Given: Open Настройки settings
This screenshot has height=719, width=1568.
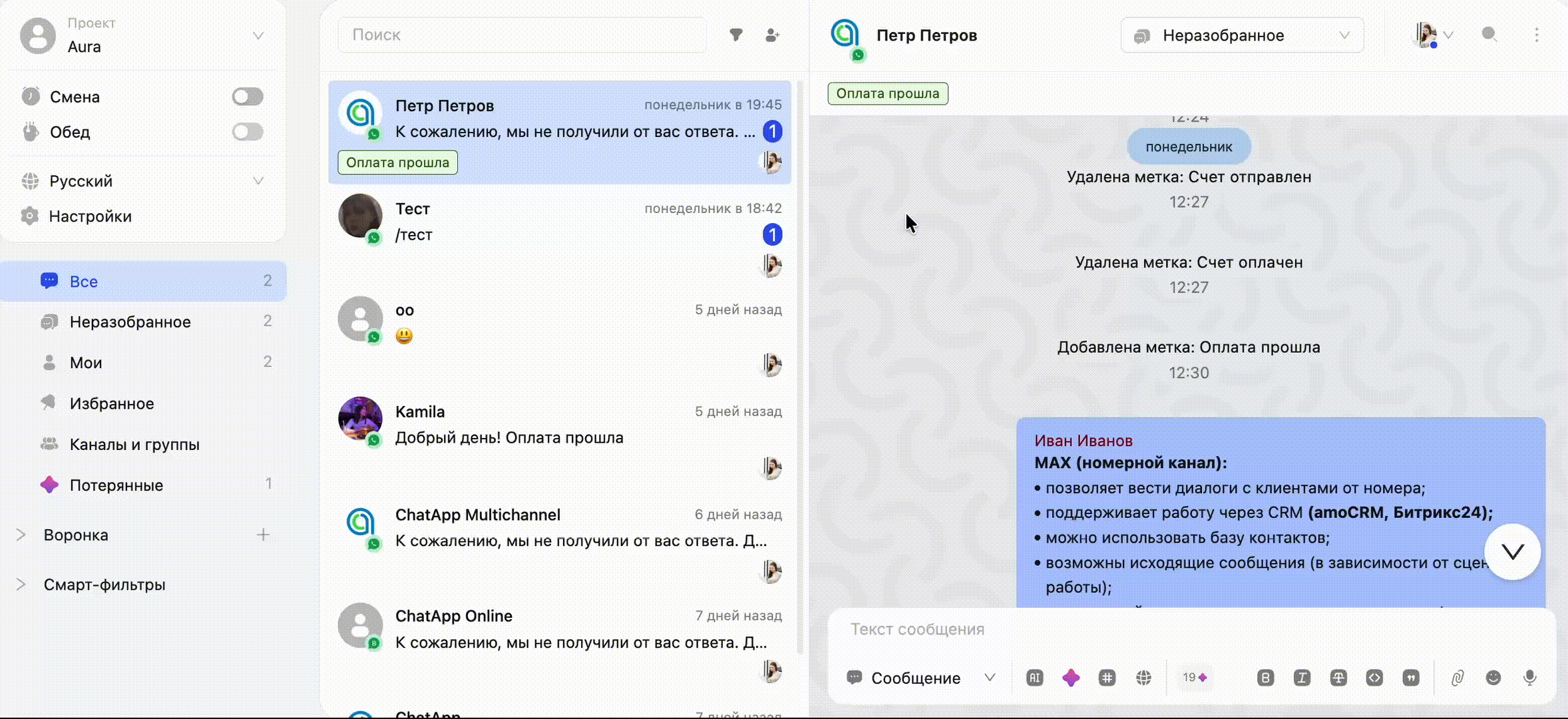Looking at the screenshot, I should pyautogui.click(x=90, y=216).
